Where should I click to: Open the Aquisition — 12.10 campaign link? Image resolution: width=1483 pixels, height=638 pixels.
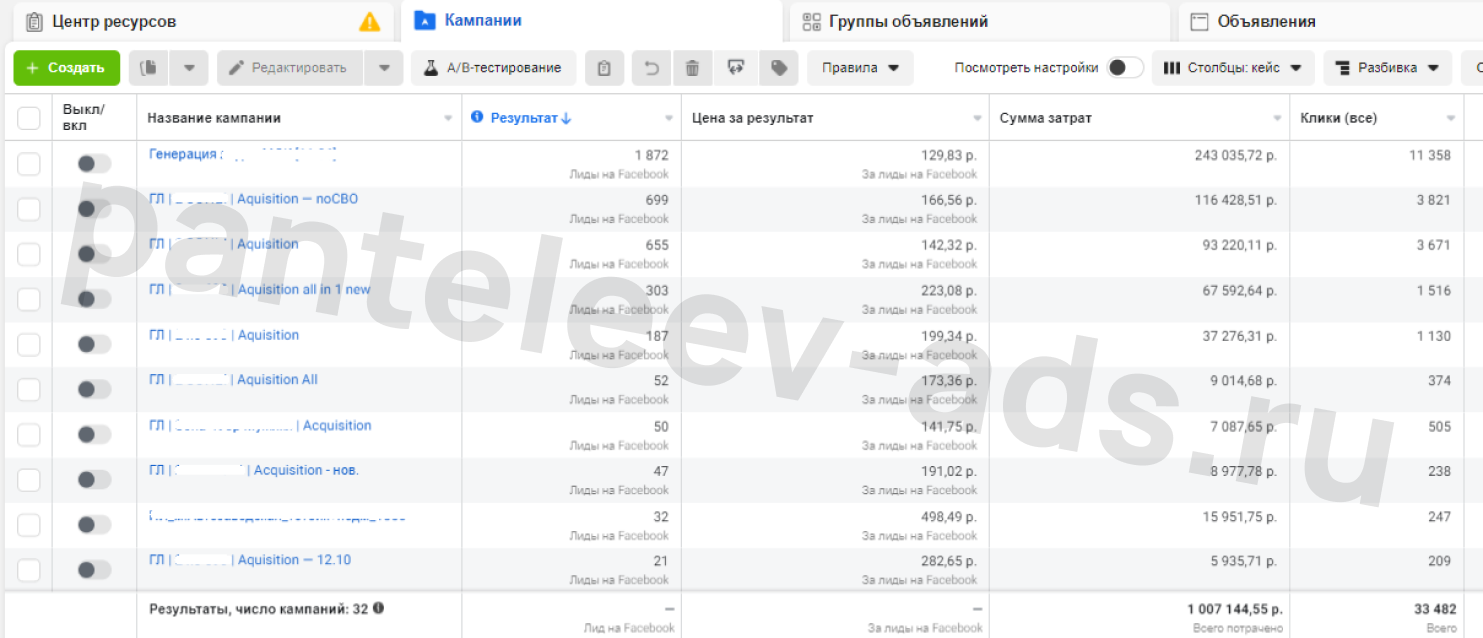tap(250, 560)
